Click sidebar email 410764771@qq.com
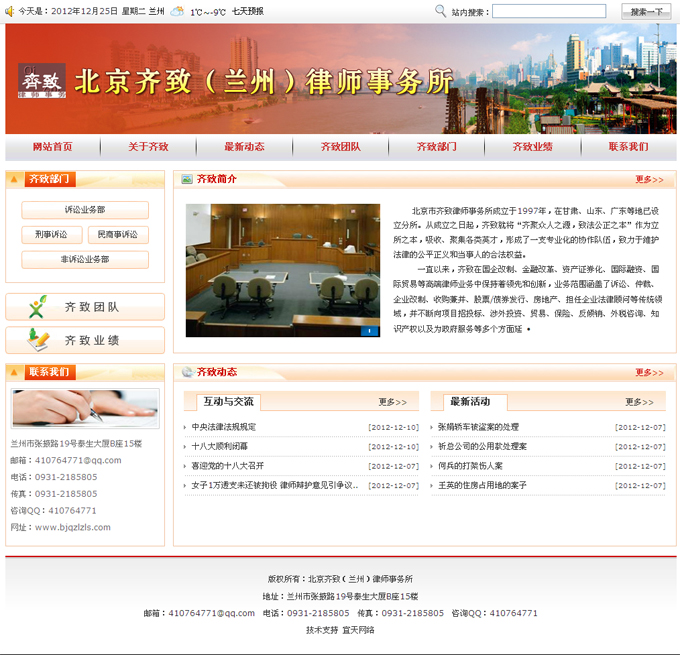The width and height of the screenshot is (680, 655). pyautogui.click(x=78, y=460)
